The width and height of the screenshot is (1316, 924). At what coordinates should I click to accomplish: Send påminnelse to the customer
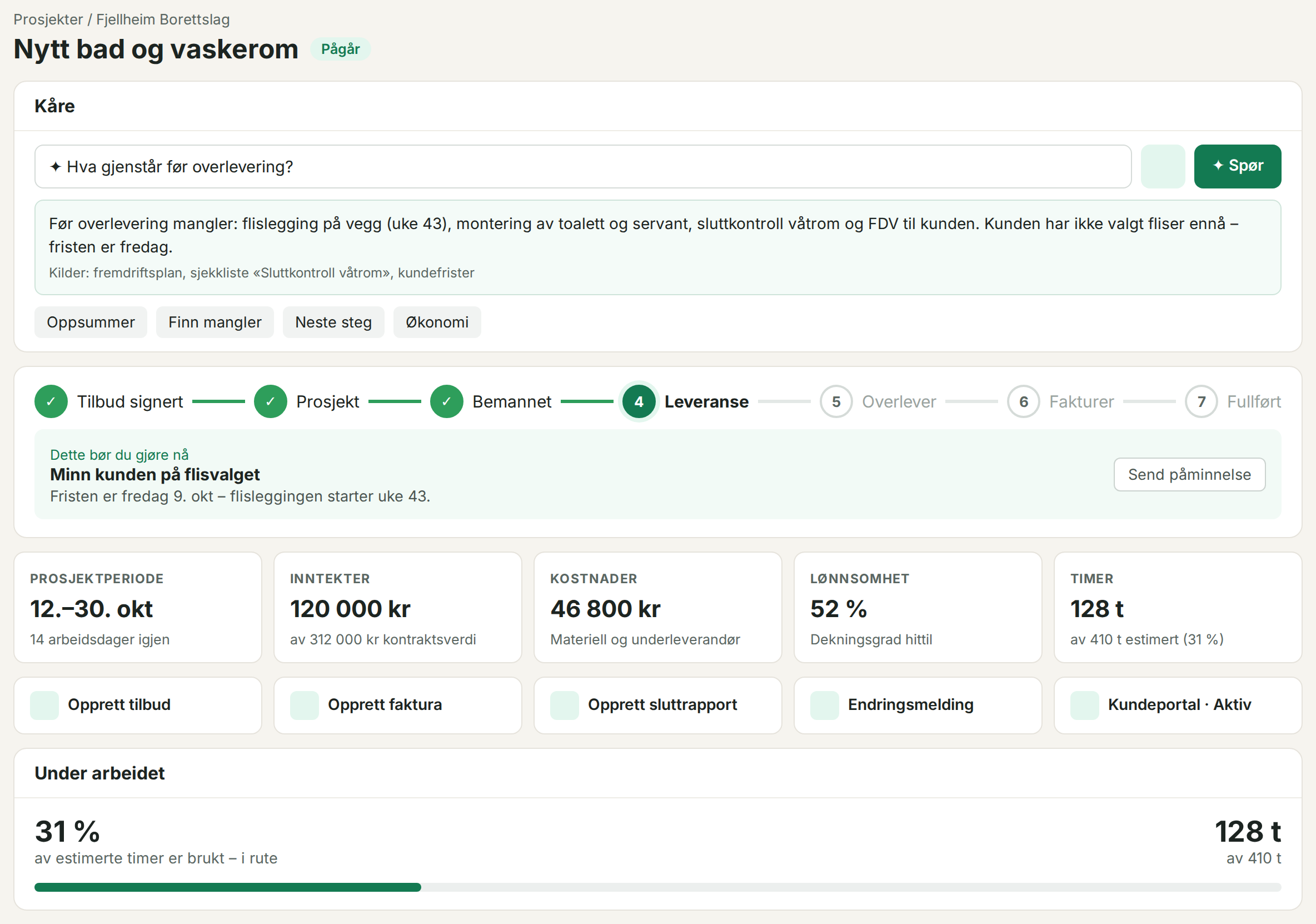click(1189, 474)
